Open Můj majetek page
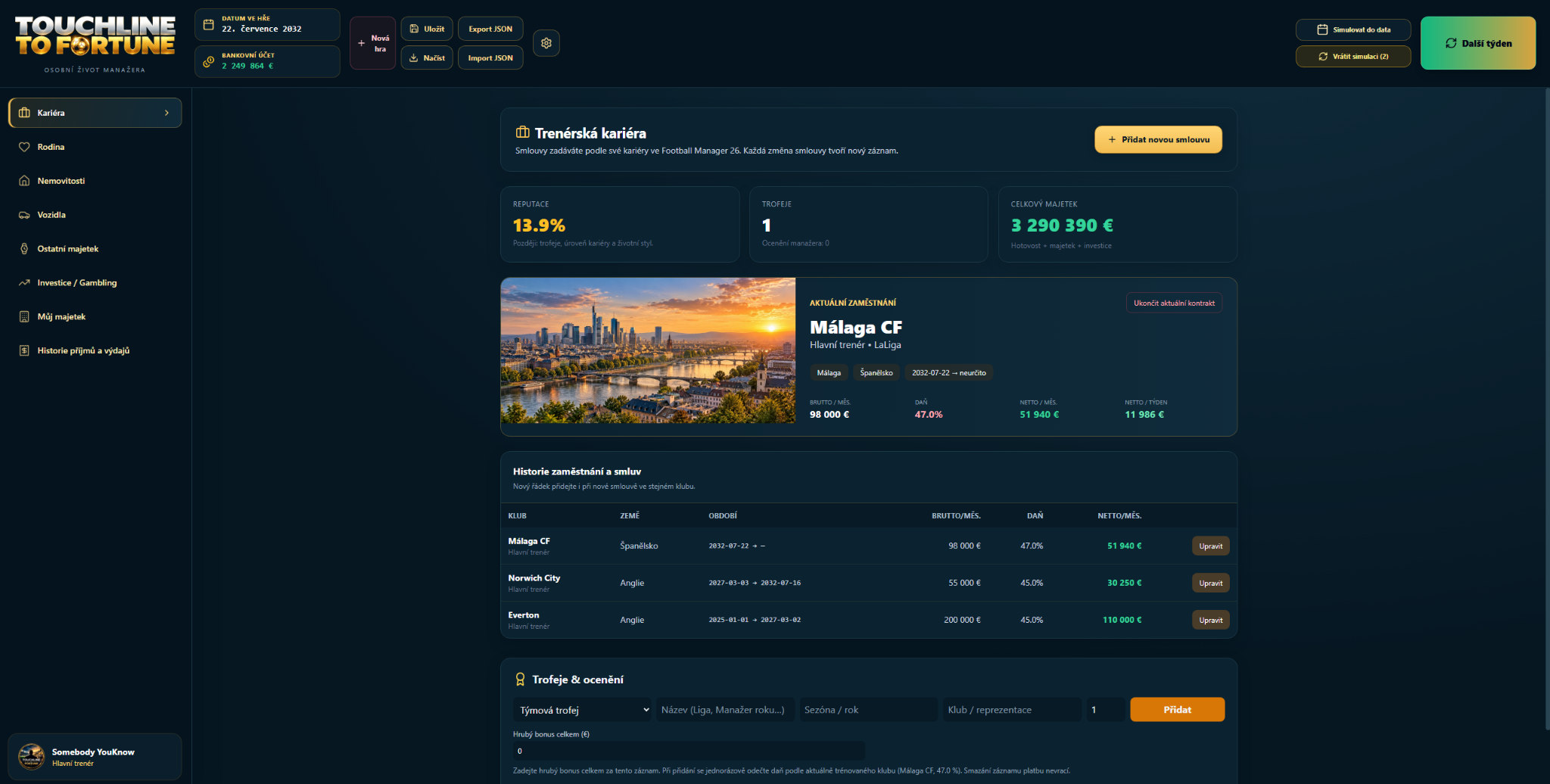 point(95,317)
